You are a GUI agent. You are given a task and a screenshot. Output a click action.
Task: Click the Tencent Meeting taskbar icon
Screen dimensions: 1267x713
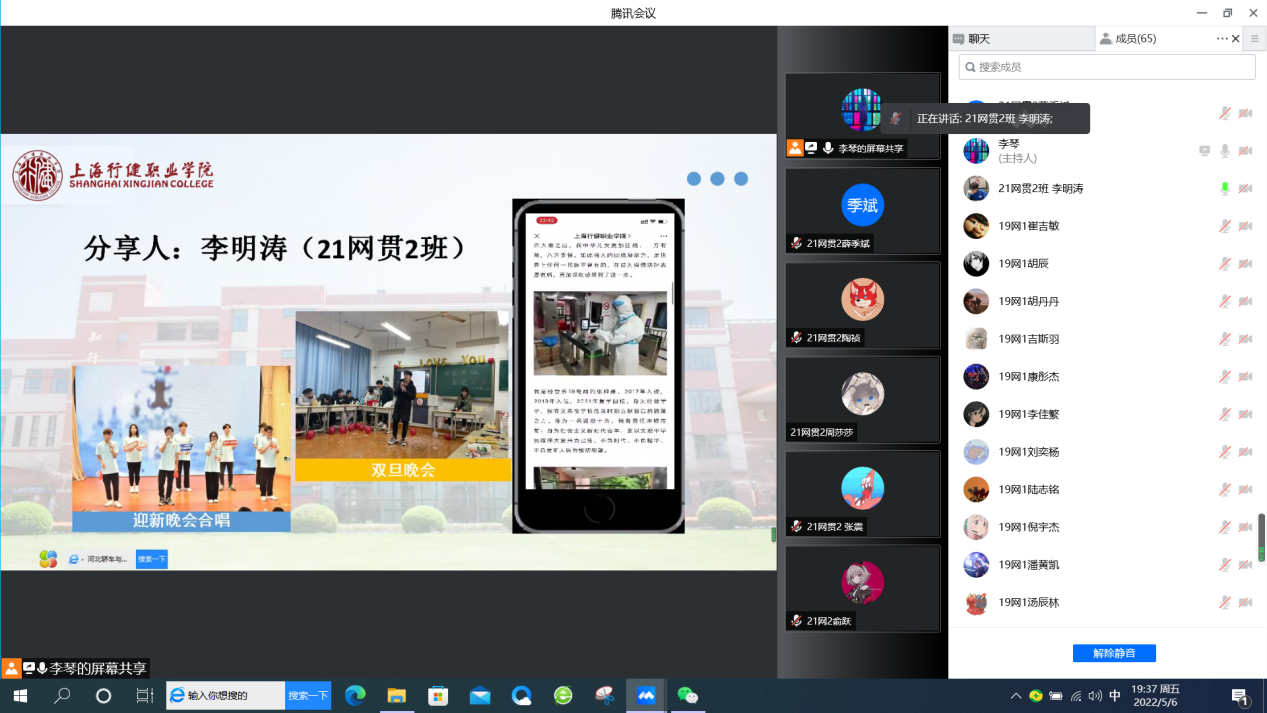click(x=646, y=696)
